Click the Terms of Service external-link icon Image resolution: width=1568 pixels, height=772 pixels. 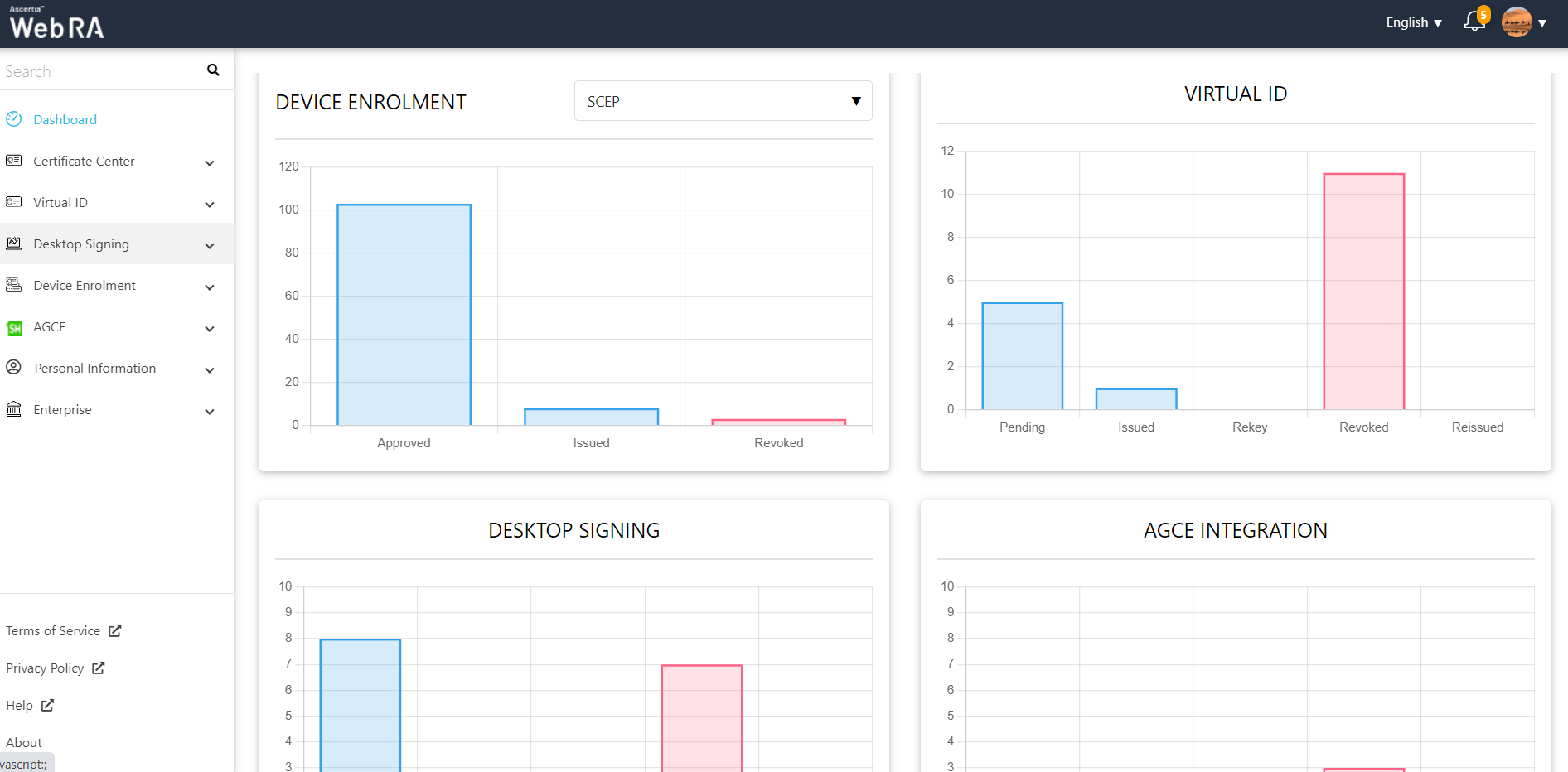click(x=115, y=630)
